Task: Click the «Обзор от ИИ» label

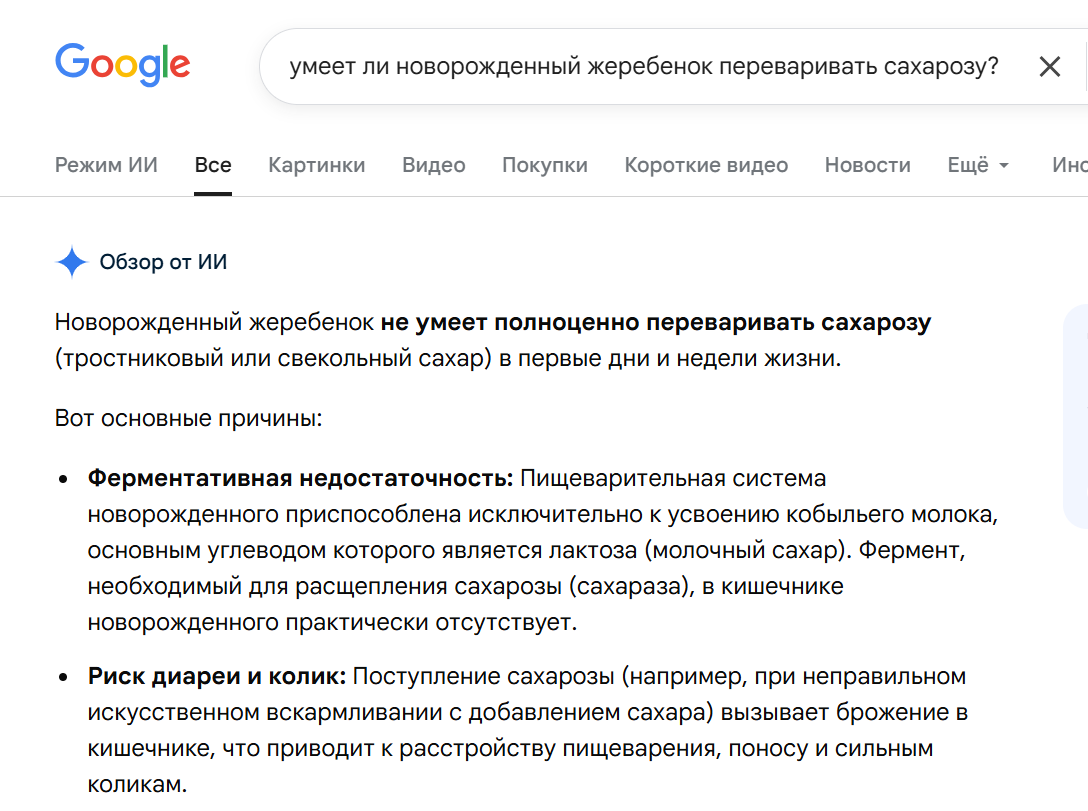Action: coord(162,262)
